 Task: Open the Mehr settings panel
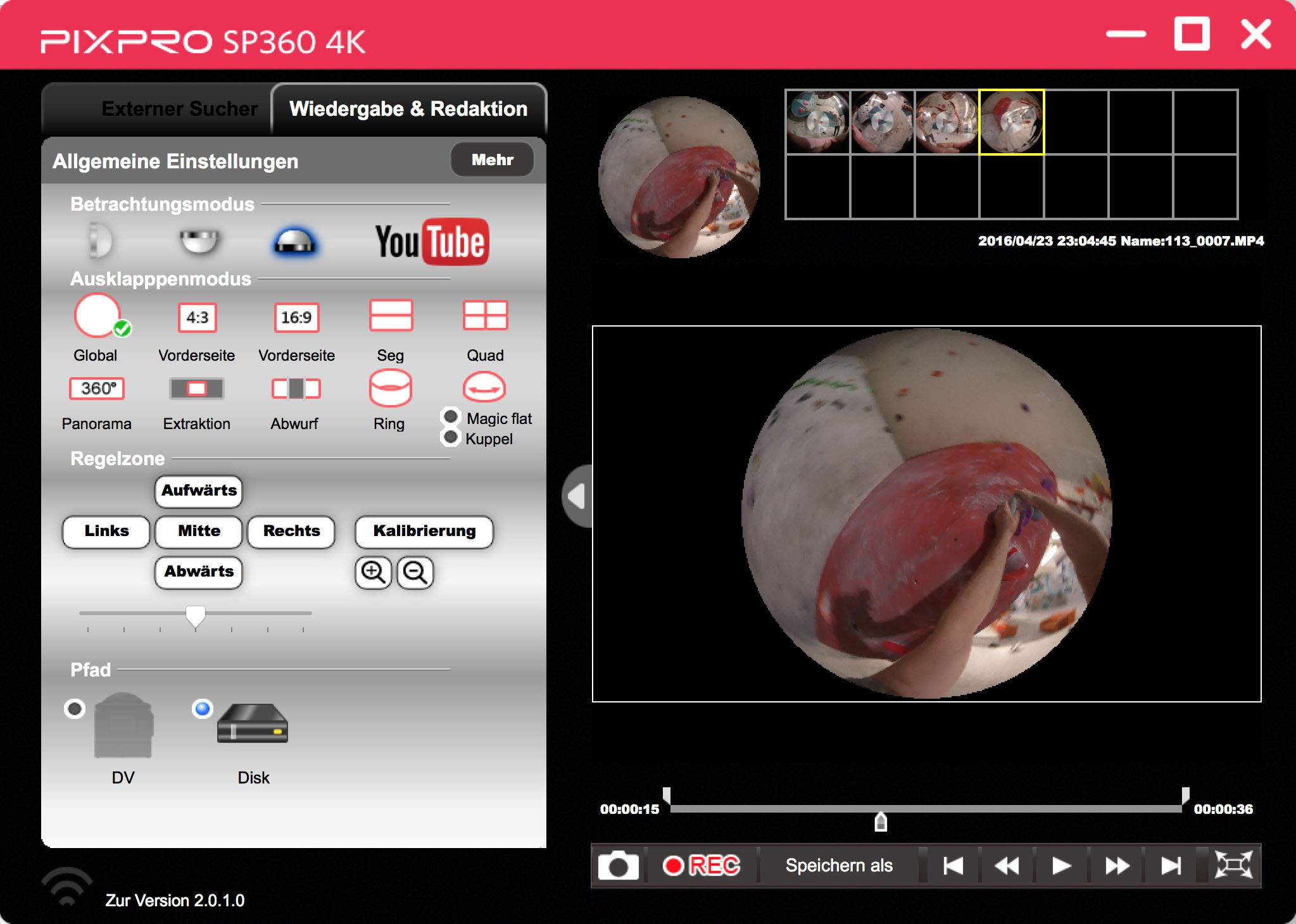[492, 160]
